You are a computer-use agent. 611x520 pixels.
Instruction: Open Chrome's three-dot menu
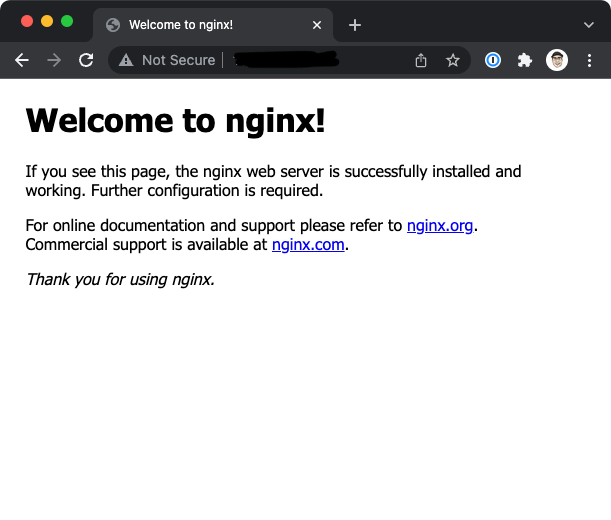[x=589, y=60]
